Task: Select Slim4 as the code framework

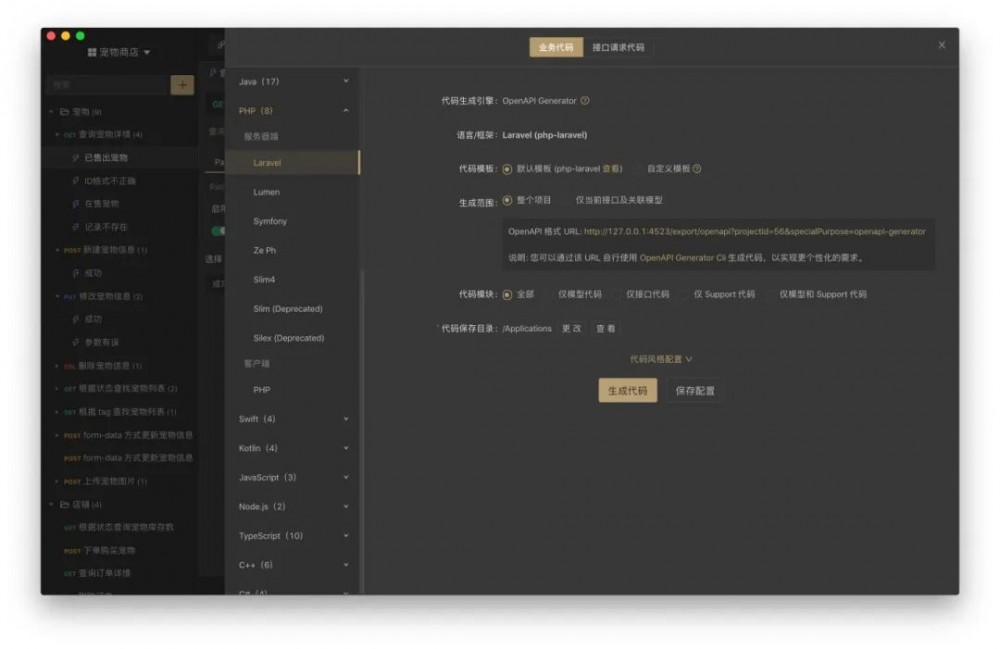Action: click(263, 278)
